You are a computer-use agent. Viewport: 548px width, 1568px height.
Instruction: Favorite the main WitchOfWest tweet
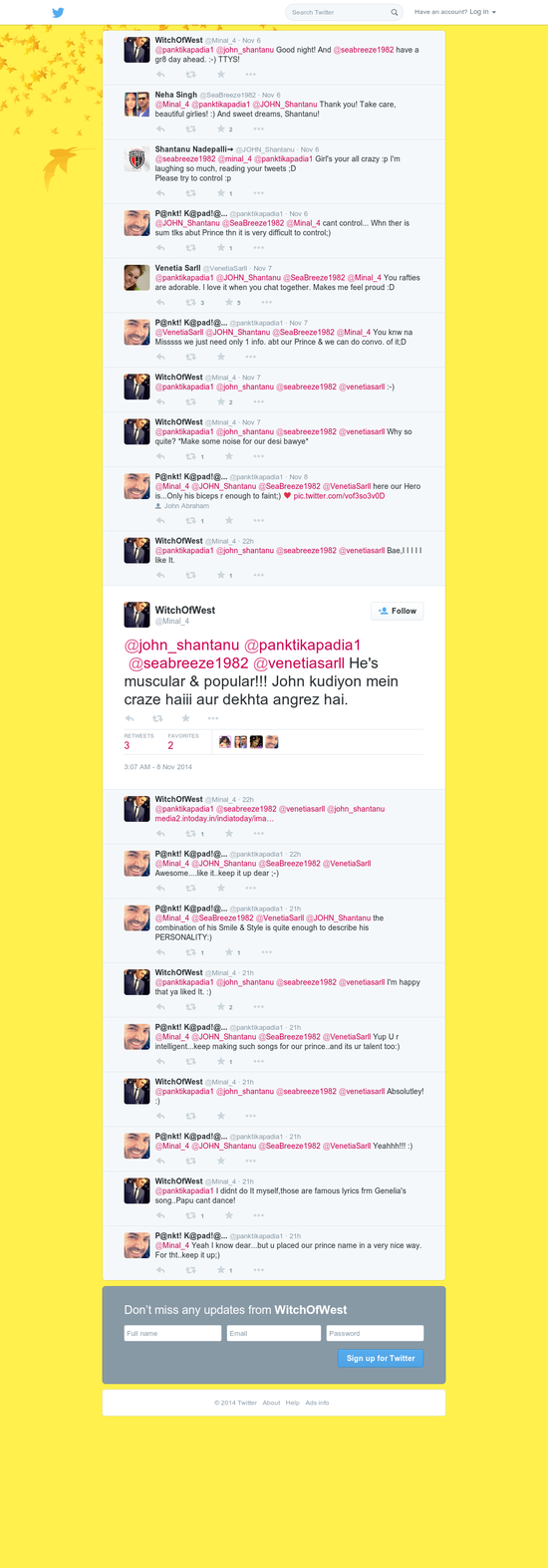185,717
